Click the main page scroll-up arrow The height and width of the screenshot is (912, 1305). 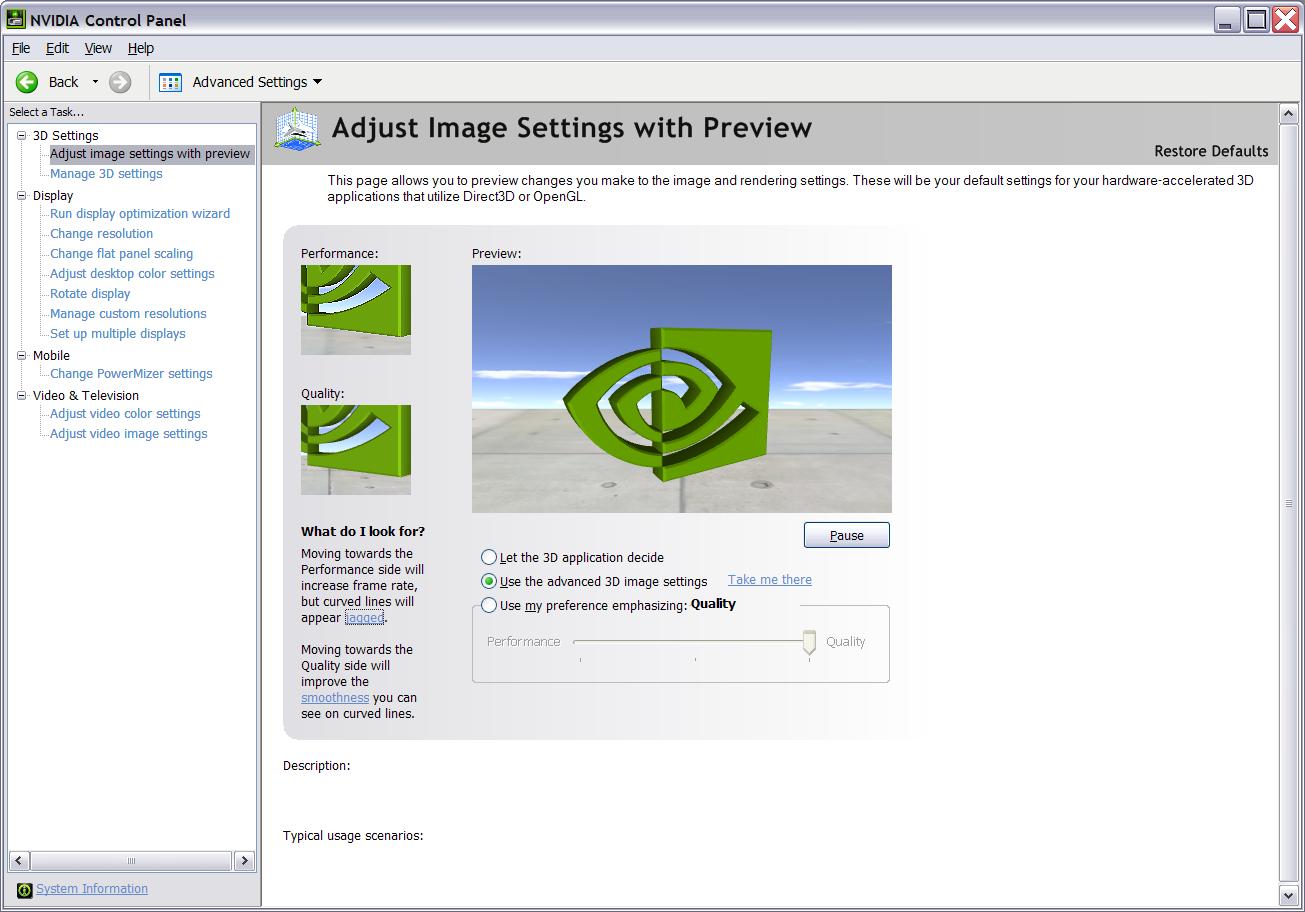tap(1288, 113)
